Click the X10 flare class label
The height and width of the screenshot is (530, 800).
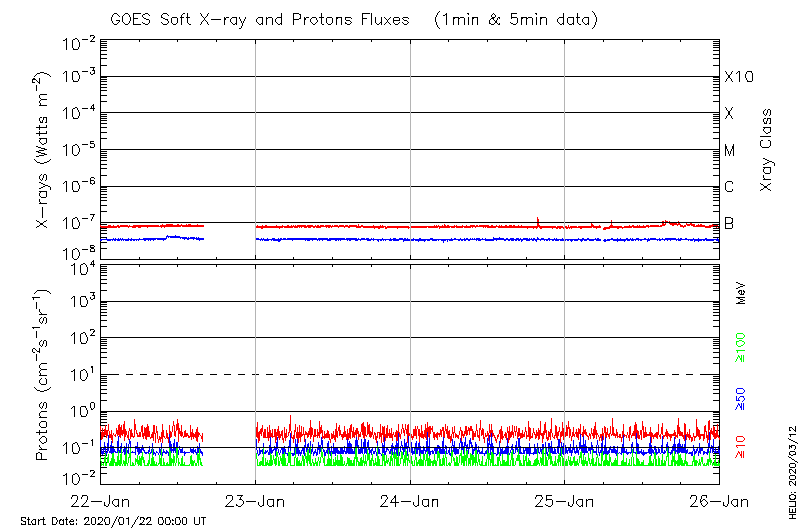coord(738,77)
